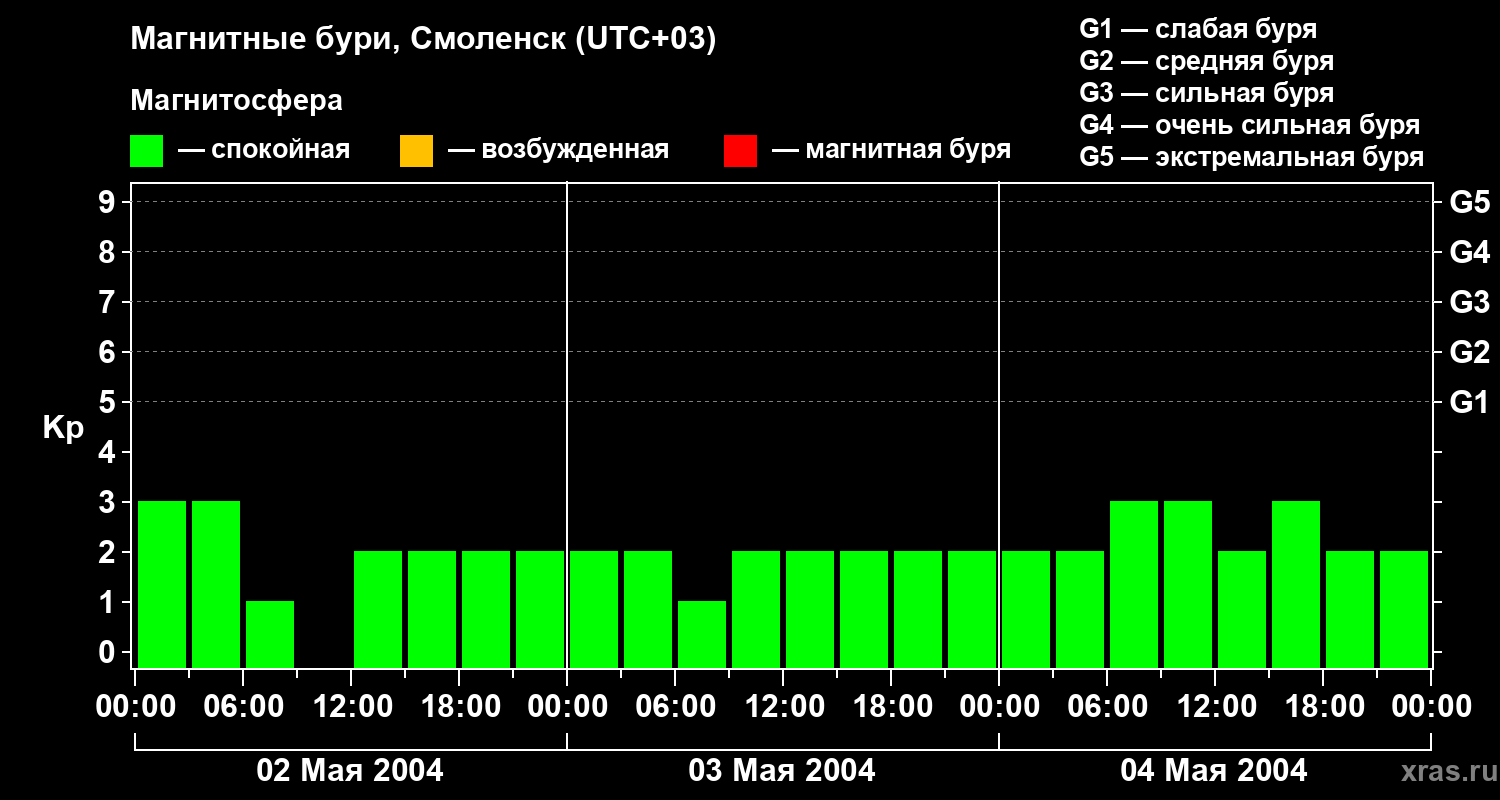Click the 12:00–15:00 Kp 2 bar on 04 Мая
Image resolution: width=1500 pixels, height=800 pixels.
click(1242, 609)
